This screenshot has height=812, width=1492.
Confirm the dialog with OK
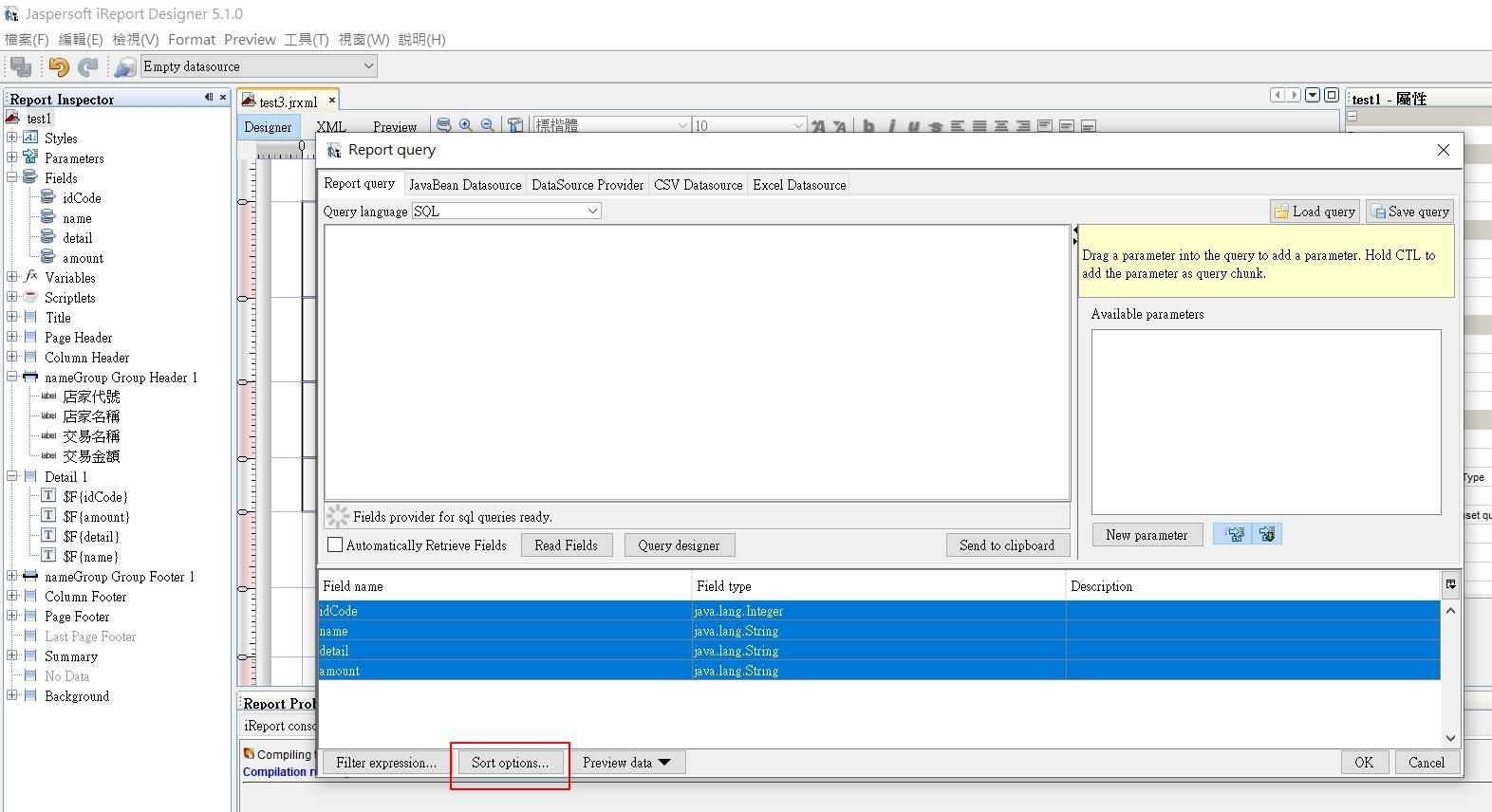(1364, 763)
